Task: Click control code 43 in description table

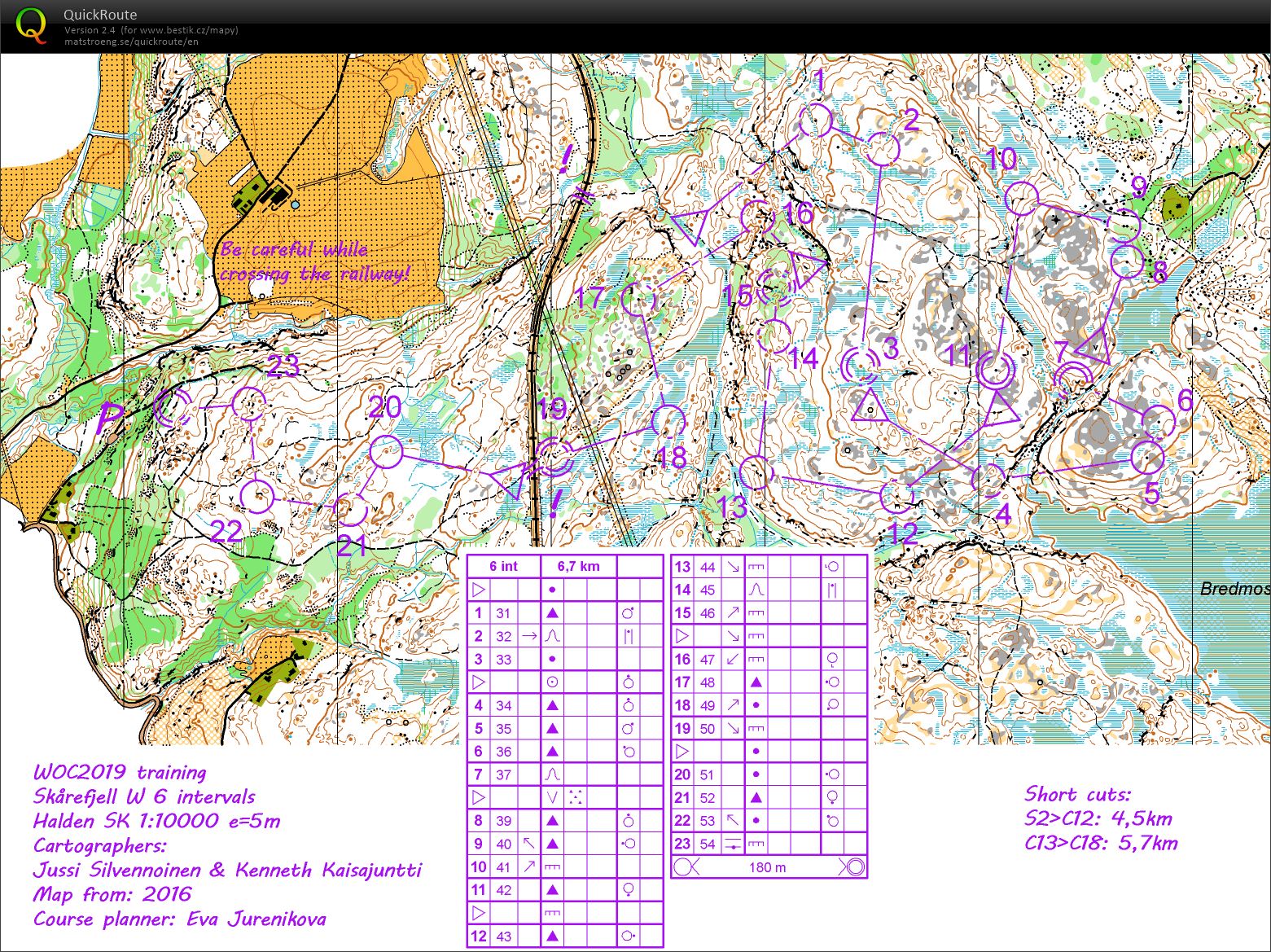Action: click(503, 937)
